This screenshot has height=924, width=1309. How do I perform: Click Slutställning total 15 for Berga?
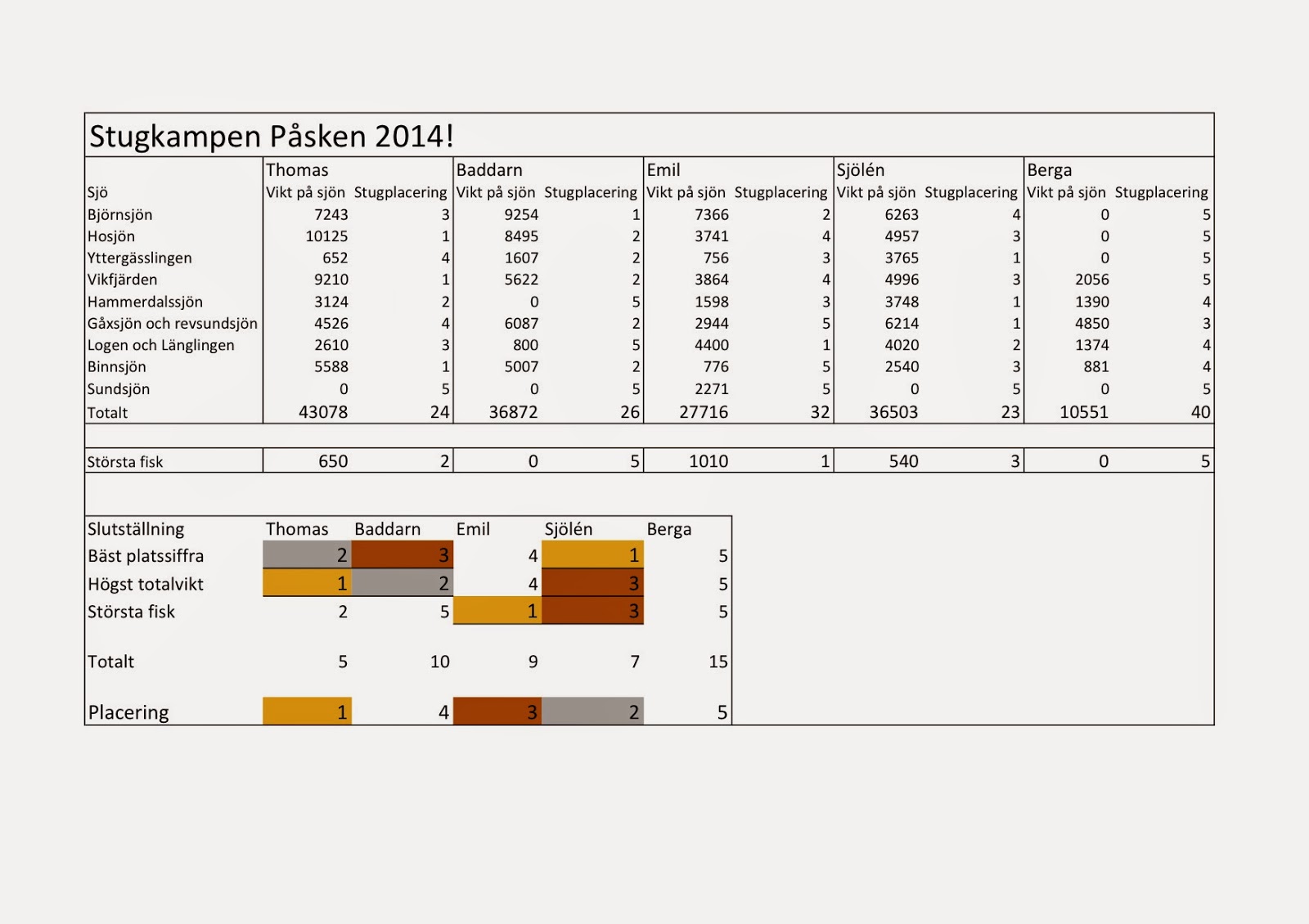[718, 662]
